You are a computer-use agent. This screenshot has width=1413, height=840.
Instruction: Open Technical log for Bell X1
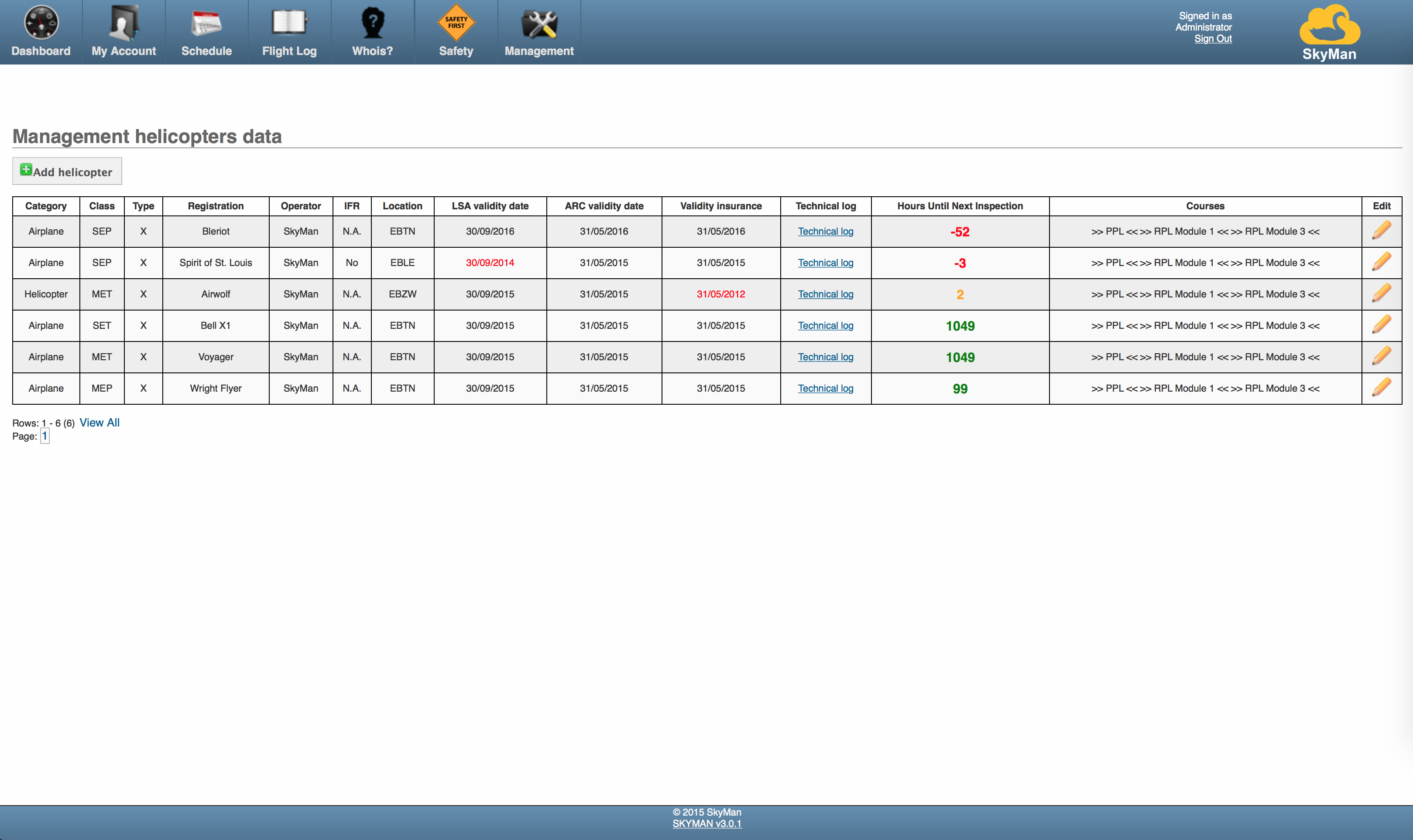(825, 325)
